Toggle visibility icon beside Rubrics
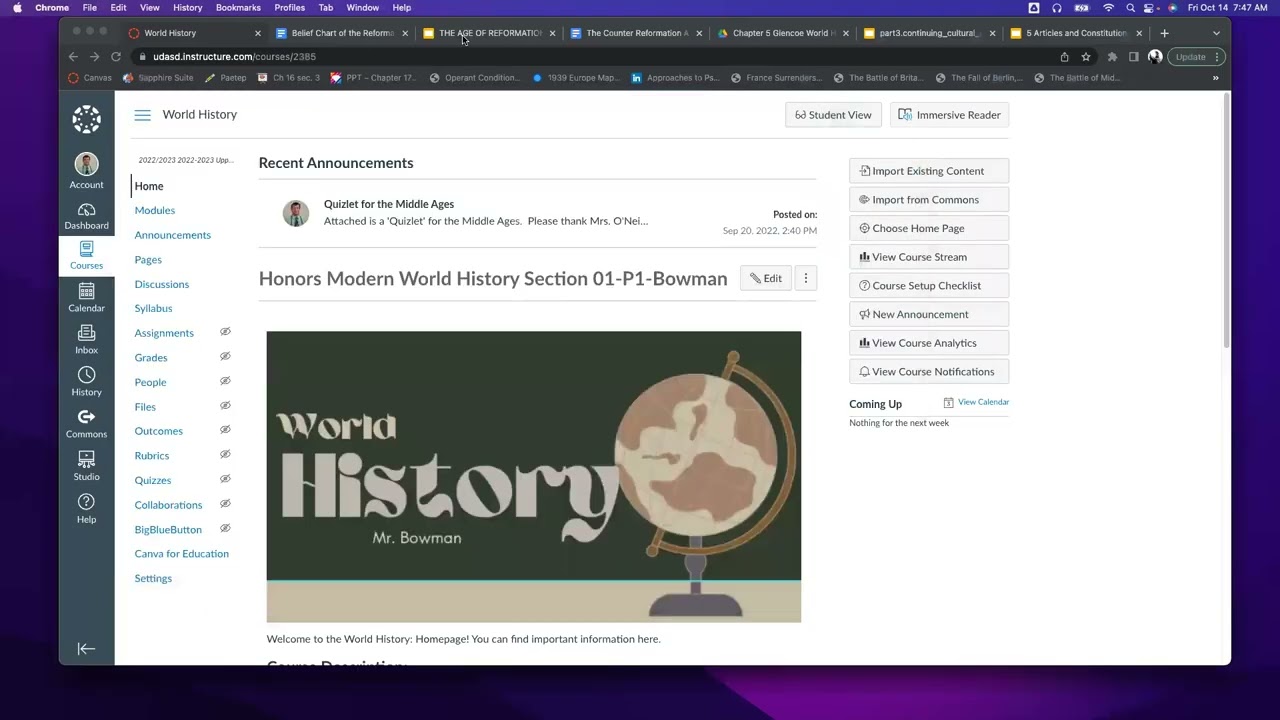 [x=225, y=455]
